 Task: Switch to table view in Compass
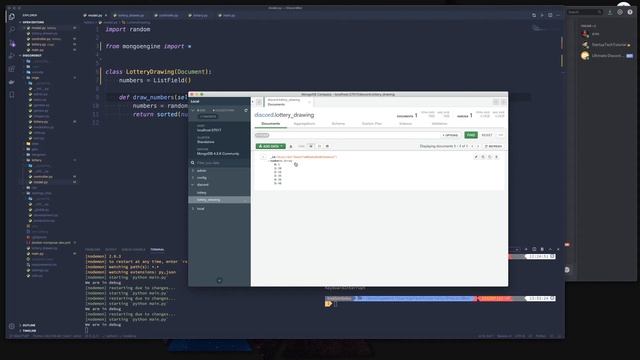[x=327, y=146]
